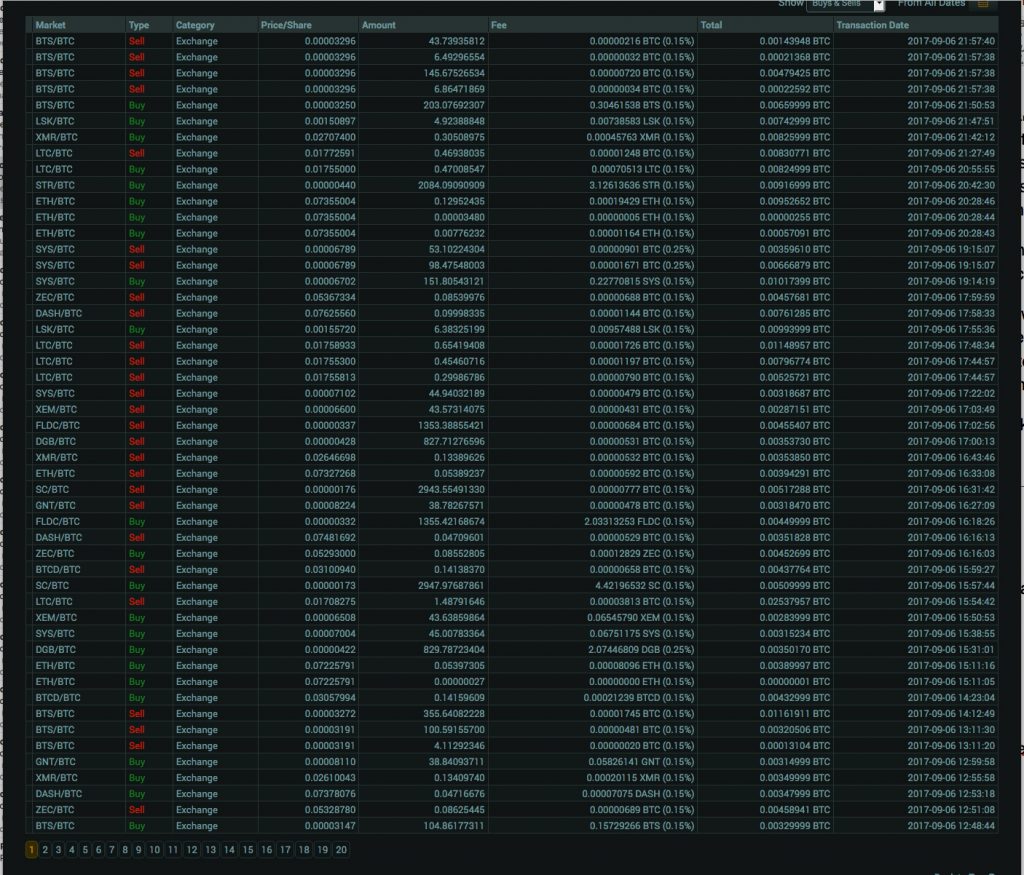This screenshot has width=1024, height=875.
Task: Go to page 10 of trade history
Action: 154,850
